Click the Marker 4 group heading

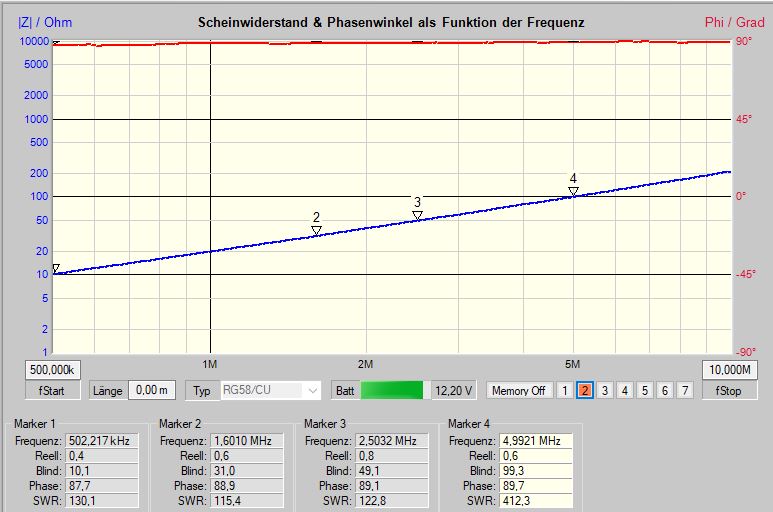point(469,424)
